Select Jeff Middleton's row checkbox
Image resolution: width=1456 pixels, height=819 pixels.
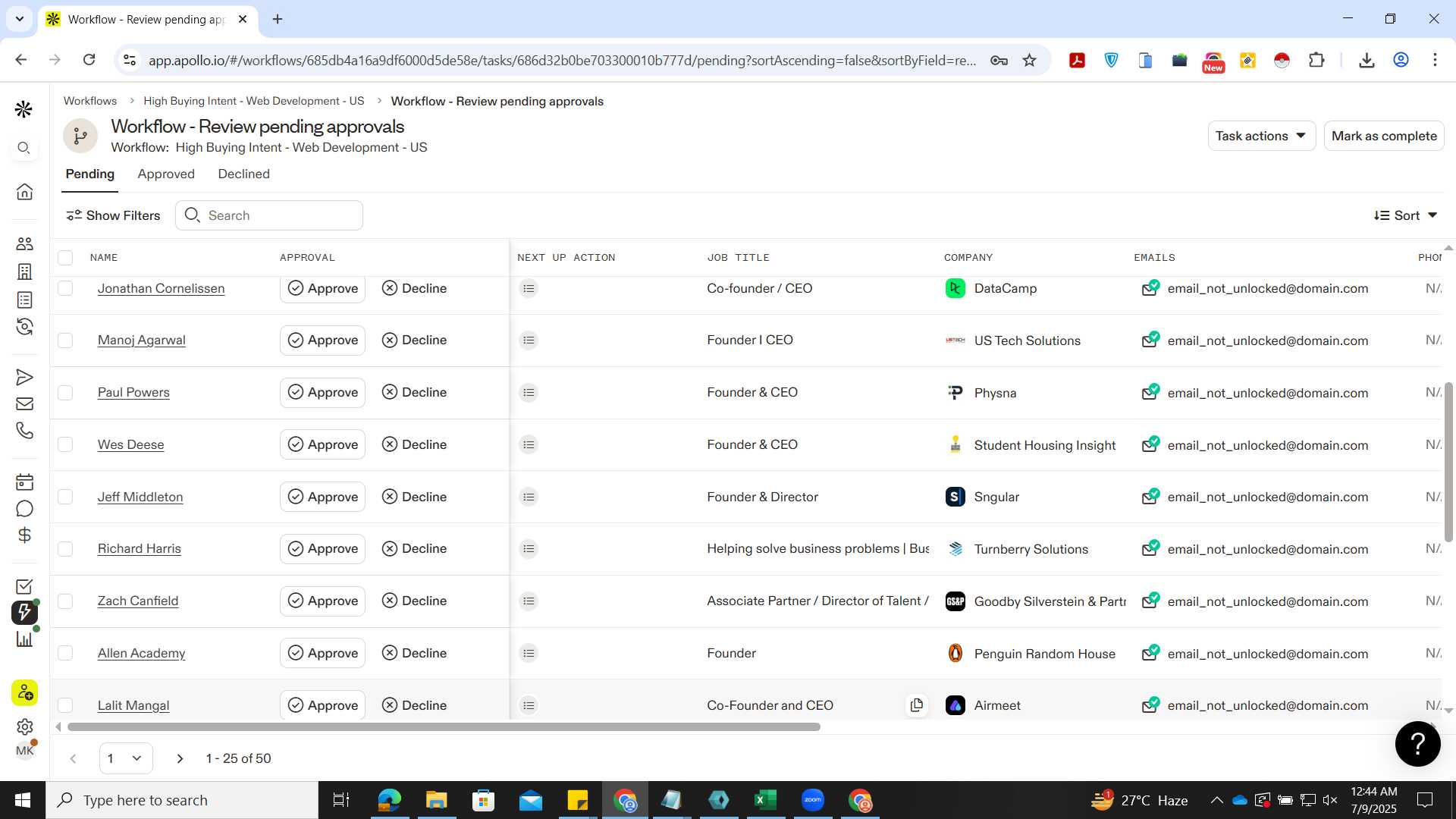click(65, 497)
